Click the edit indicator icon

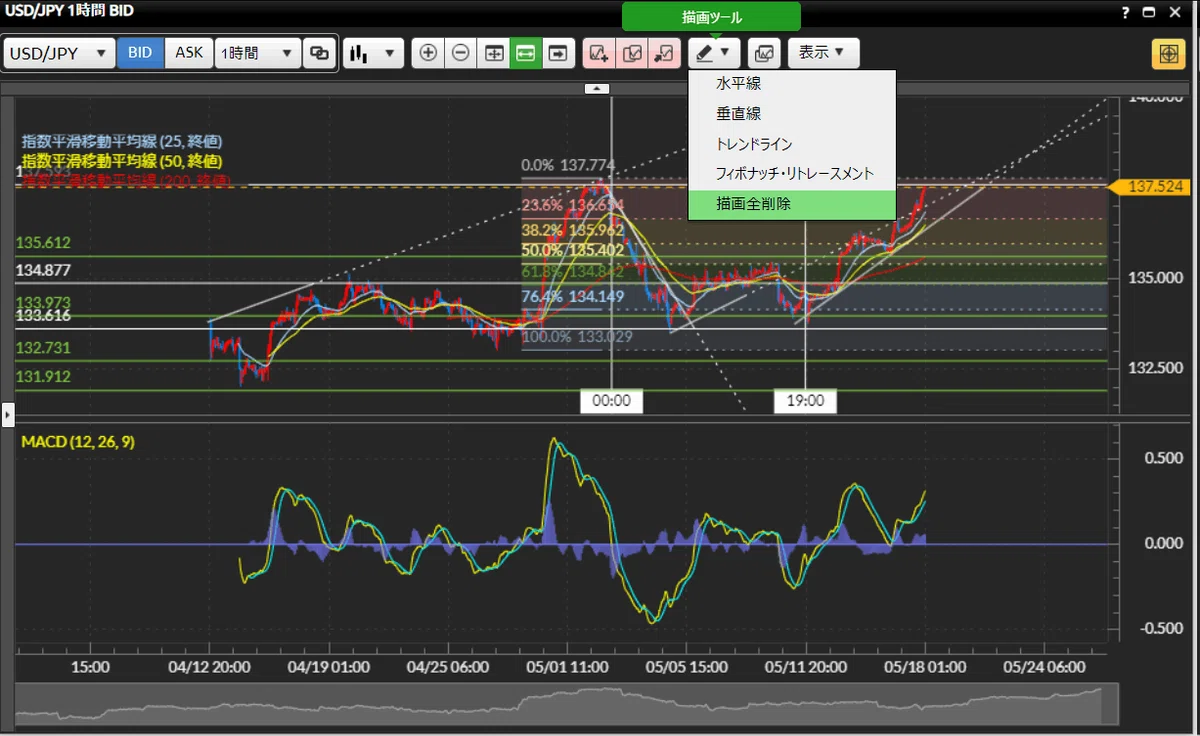(x=632, y=53)
